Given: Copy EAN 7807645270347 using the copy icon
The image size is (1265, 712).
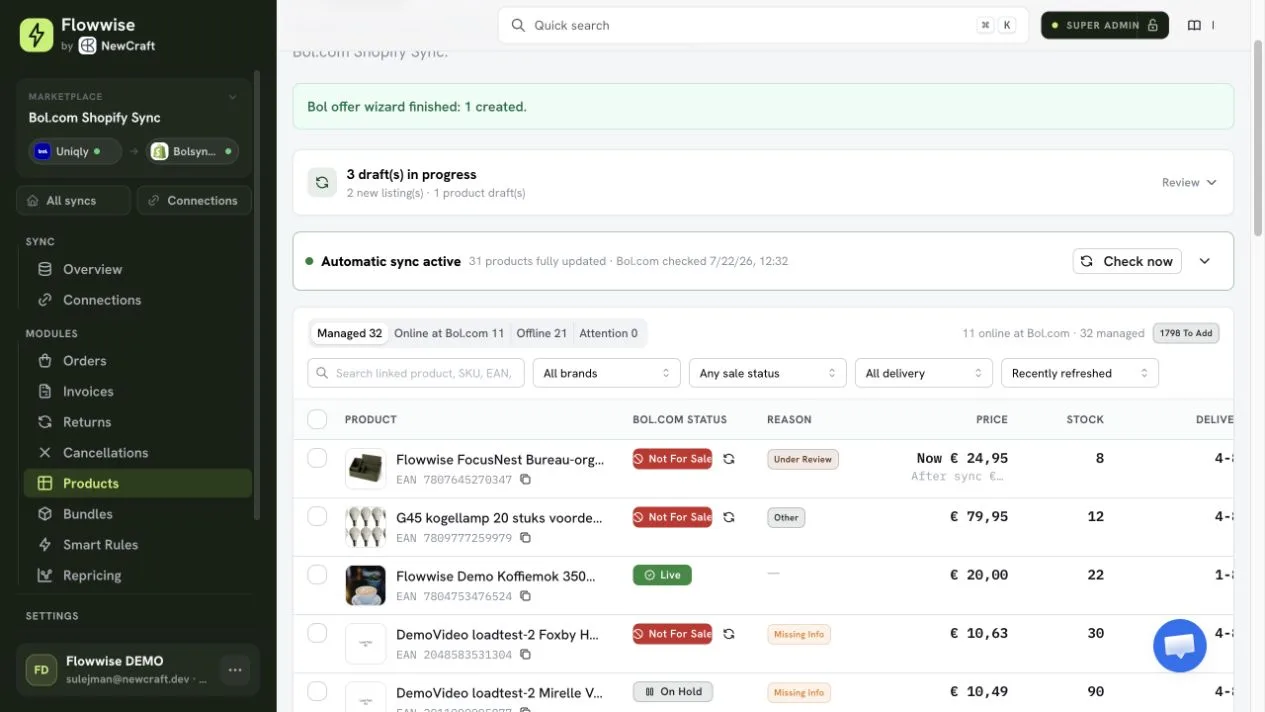Looking at the screenshot, I should (525, 480).
